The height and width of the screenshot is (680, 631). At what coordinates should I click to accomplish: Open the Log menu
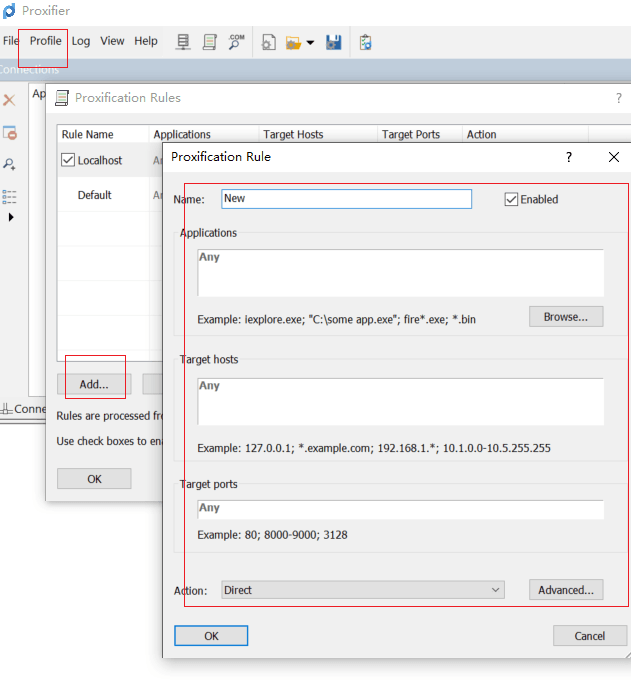coord(81,41)
